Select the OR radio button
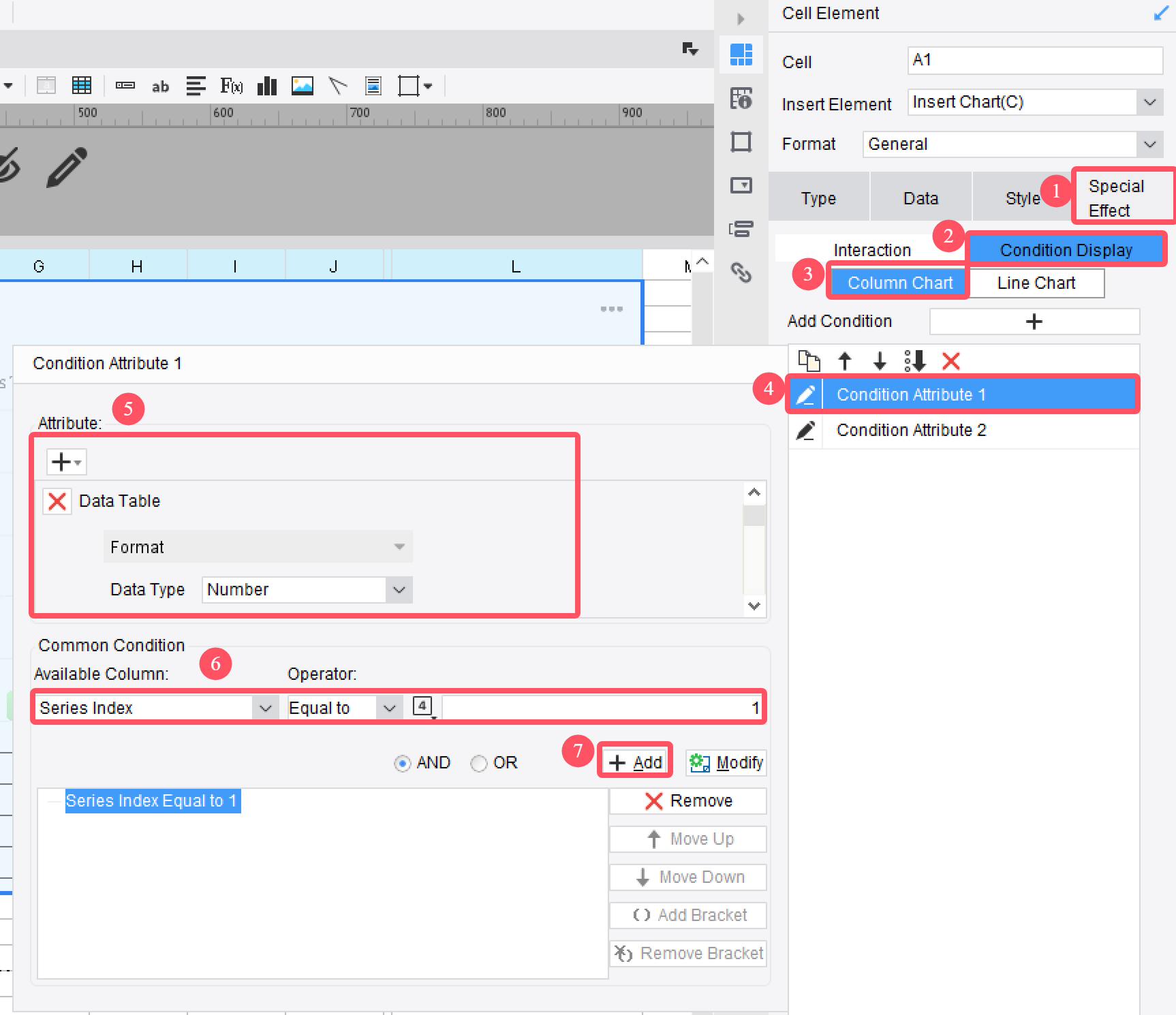 click(x=479, y=763)
